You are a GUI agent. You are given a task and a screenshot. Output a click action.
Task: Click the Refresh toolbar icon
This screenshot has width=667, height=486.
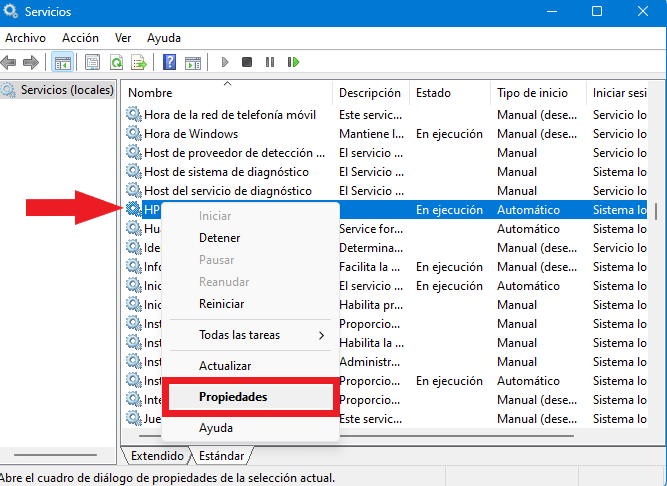point(116,63)
